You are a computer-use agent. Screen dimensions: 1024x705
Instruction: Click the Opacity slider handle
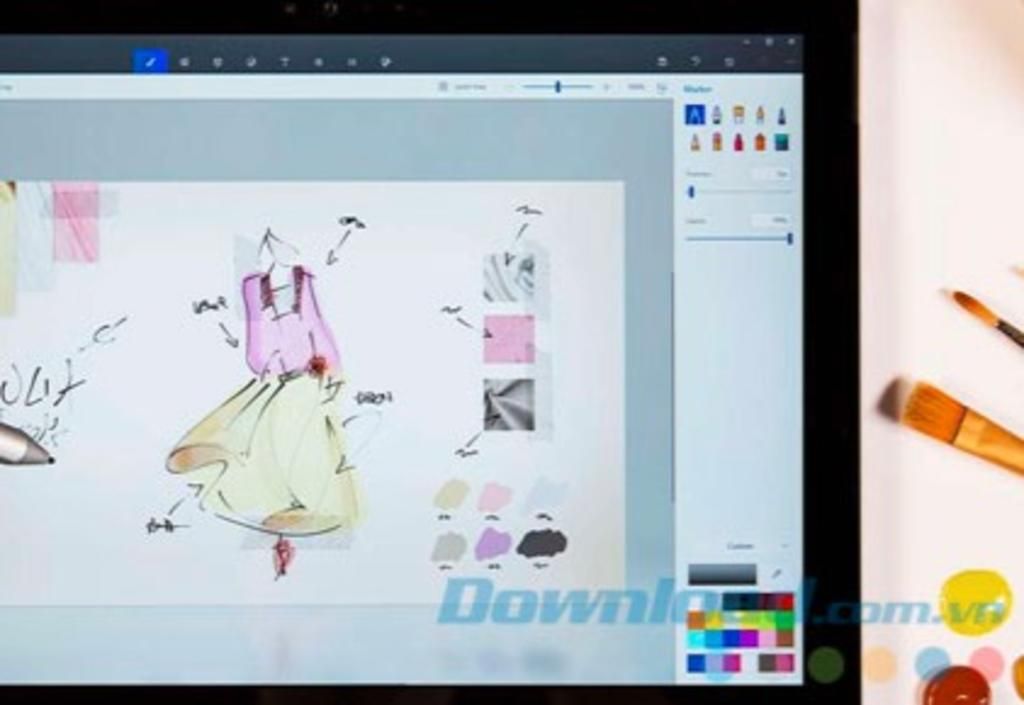(x=790, y=239)
